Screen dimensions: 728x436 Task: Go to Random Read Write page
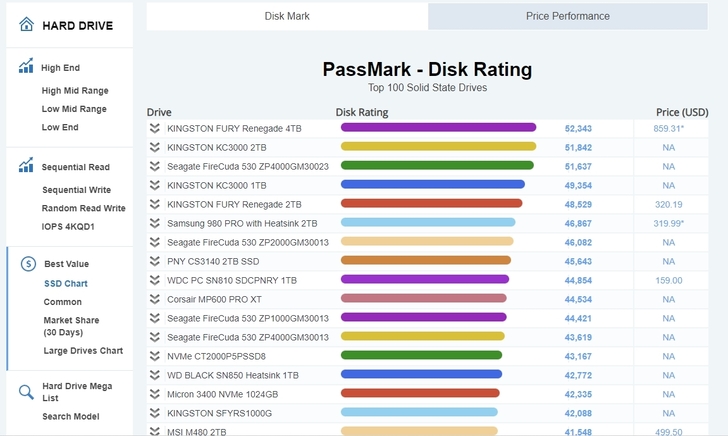tap(83, 208)
